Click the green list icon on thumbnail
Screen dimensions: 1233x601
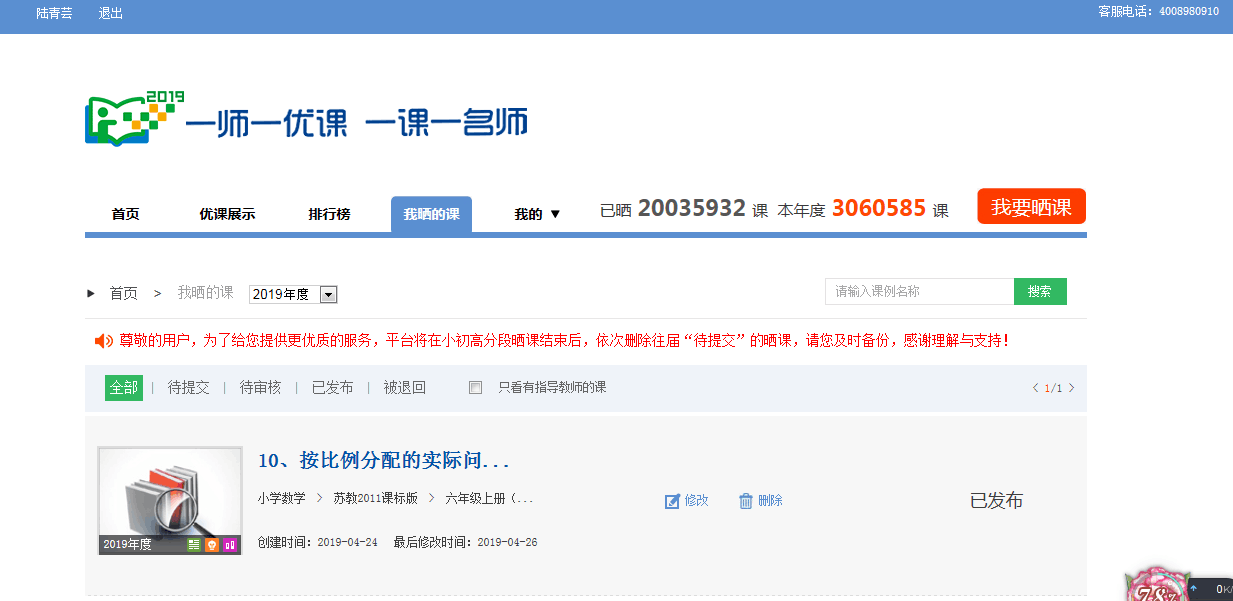[194, 544]
